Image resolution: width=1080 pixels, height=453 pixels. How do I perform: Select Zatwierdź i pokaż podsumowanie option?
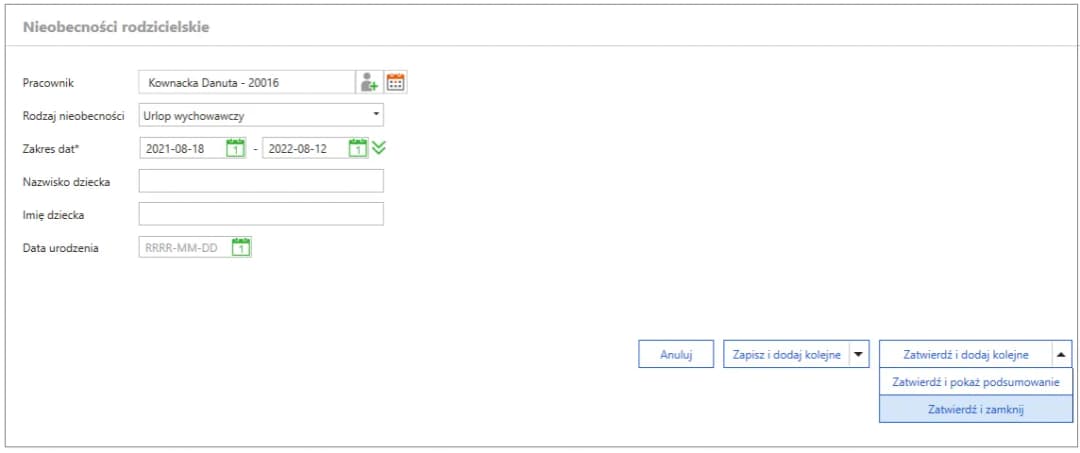969,382
